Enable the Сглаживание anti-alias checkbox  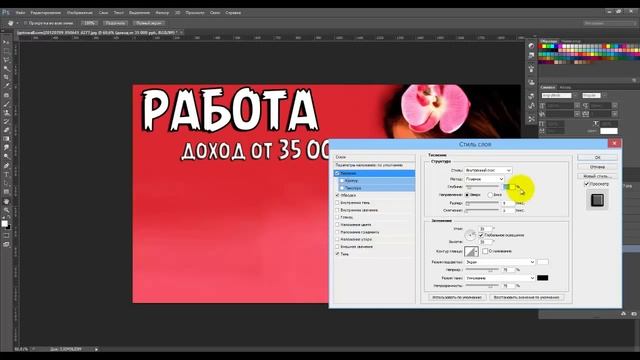click(x=485, y=251)
